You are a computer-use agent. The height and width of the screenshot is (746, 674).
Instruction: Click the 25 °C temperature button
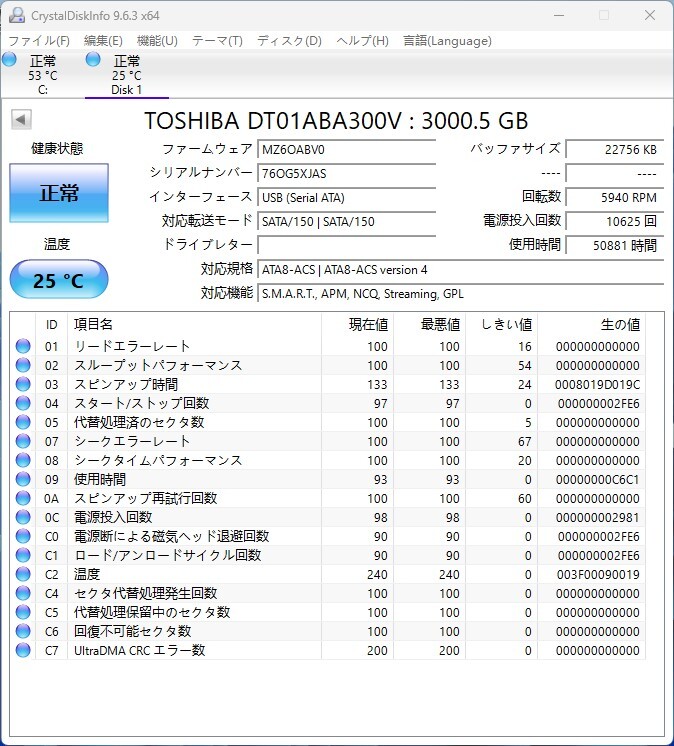pyautogui.click(x=59, y=280)
